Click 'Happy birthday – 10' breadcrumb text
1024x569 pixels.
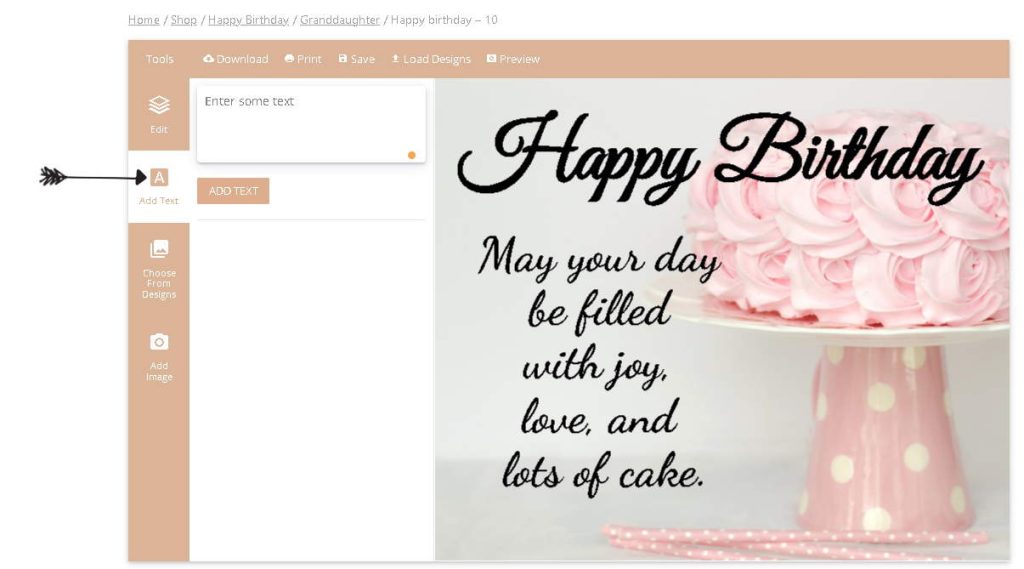click(x=444, y=20)
